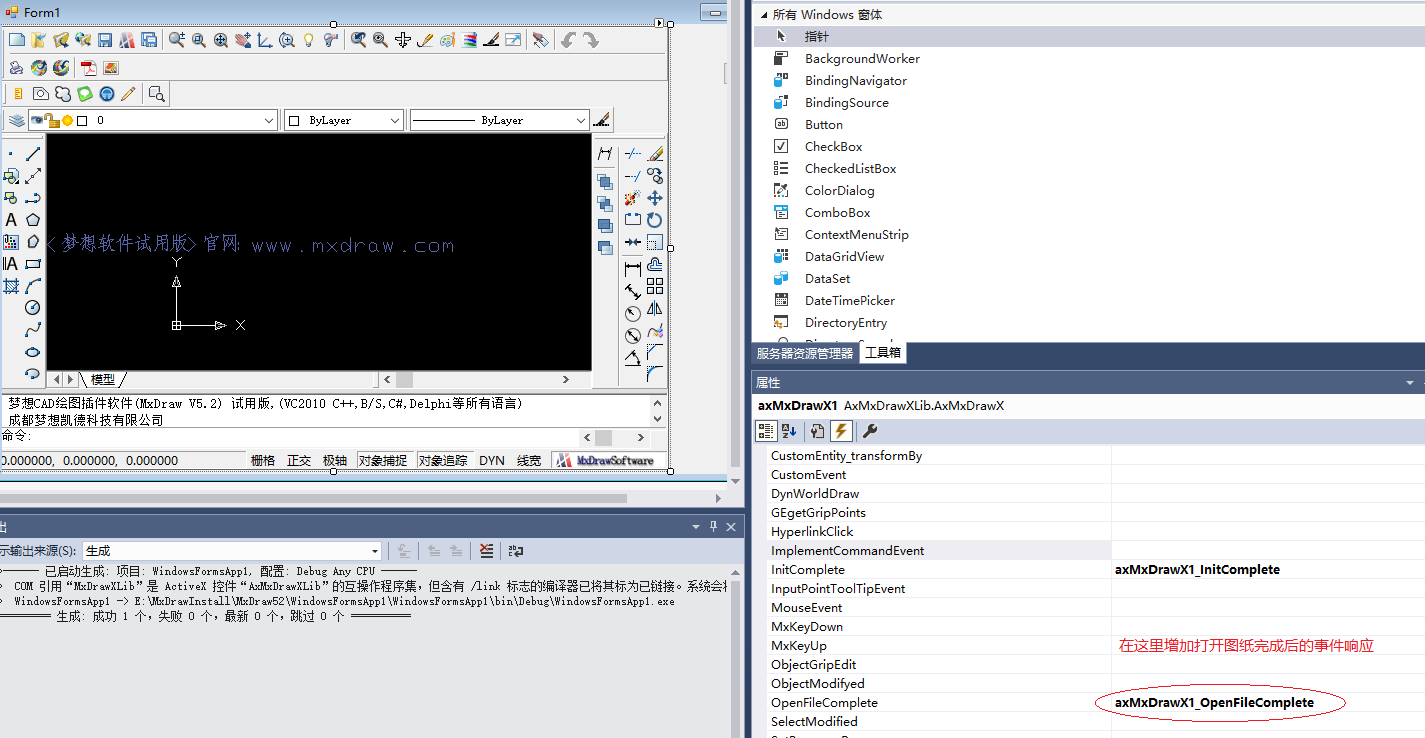Click the Move tool four-arrow icon

tap(655, 198)
